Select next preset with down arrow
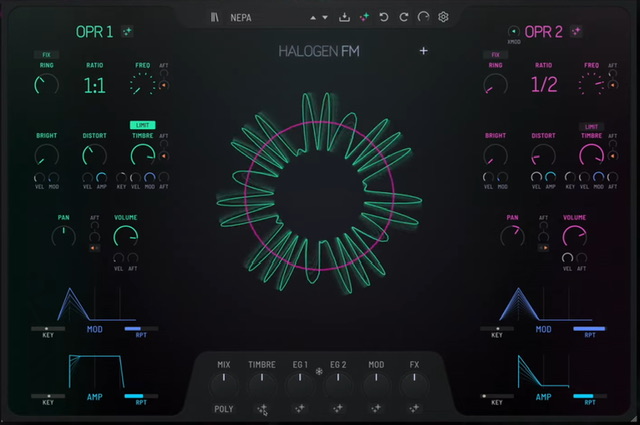The image size is (640, 425). click(325, 18)
